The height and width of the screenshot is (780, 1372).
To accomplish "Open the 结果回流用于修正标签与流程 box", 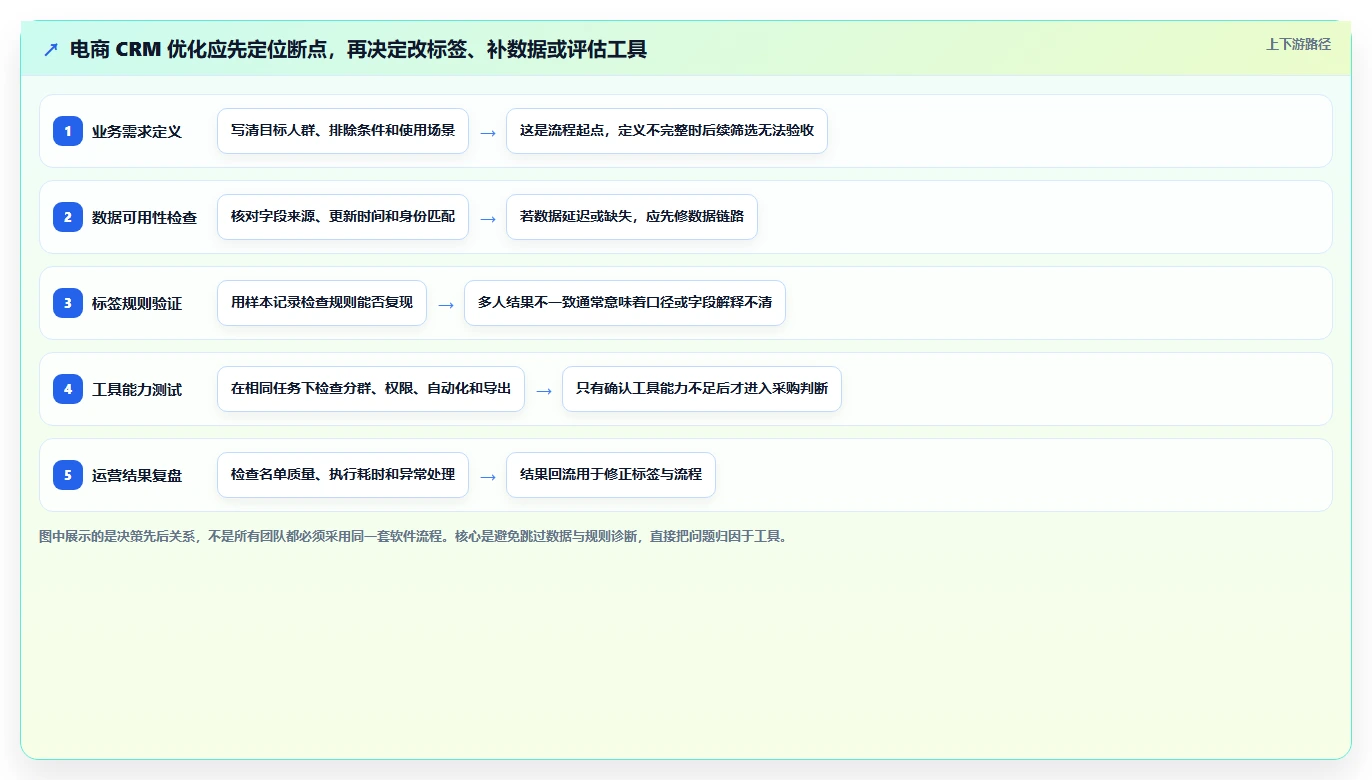I will [611, 475].
